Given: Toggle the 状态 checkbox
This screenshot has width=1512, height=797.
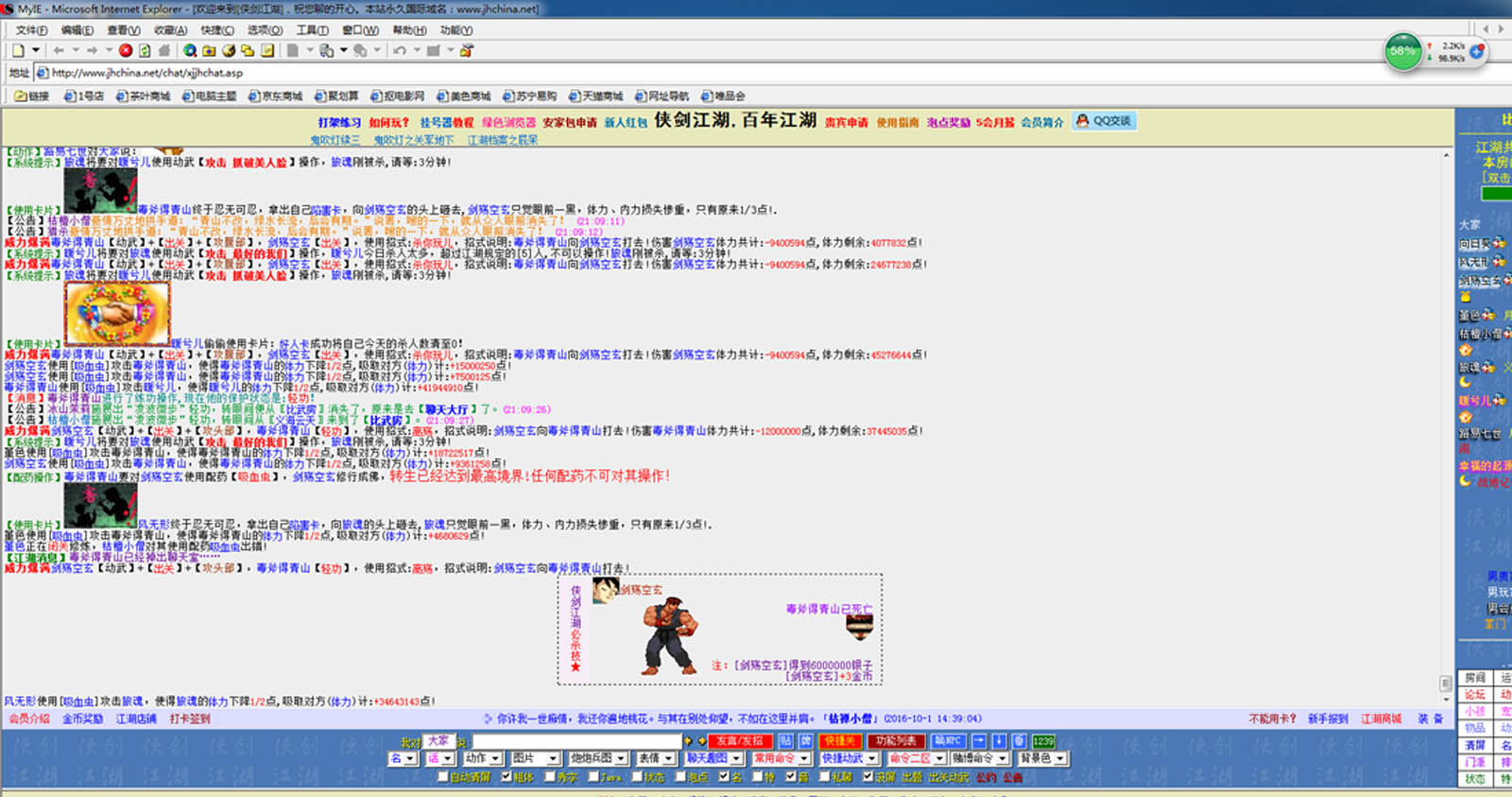Looking at the screenshot, I should click(x=637, y=776).
